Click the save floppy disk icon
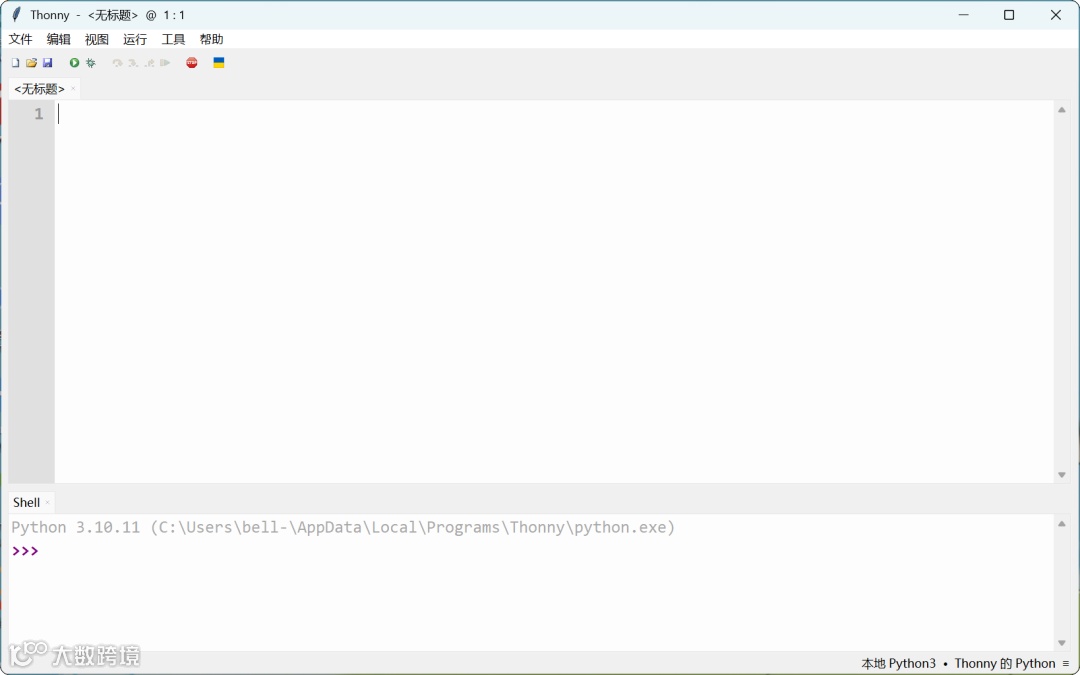Viewport: 1080px width, 675px height. tap(48, 63)
